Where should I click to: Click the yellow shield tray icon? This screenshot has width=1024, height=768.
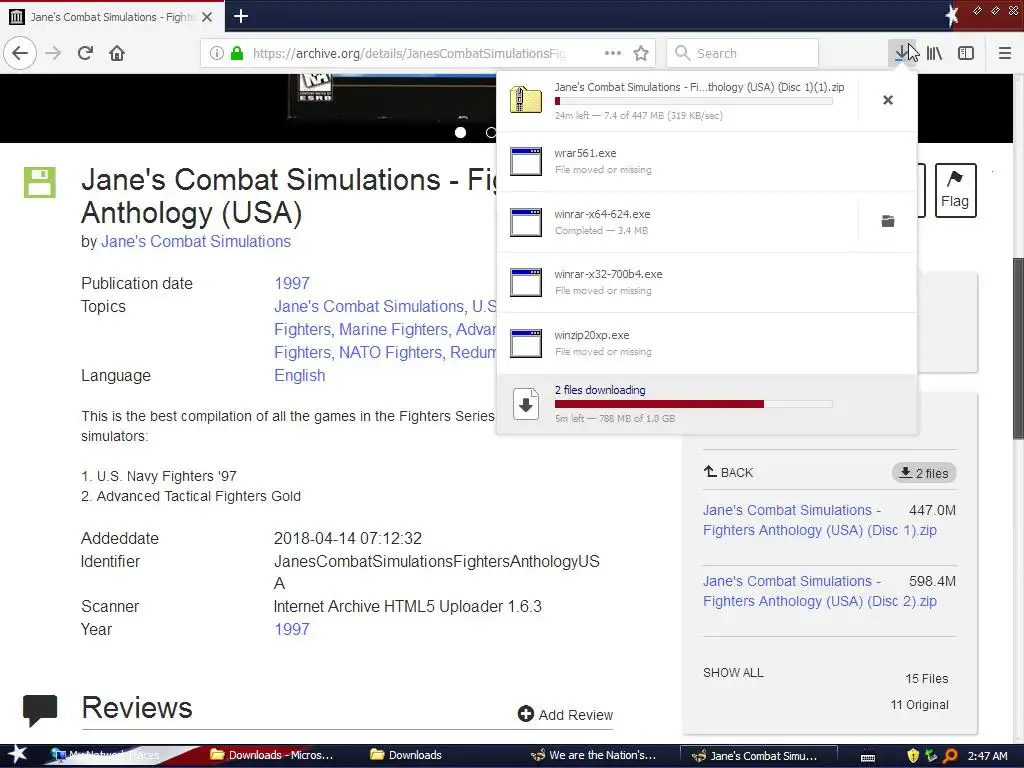(913, 756)
